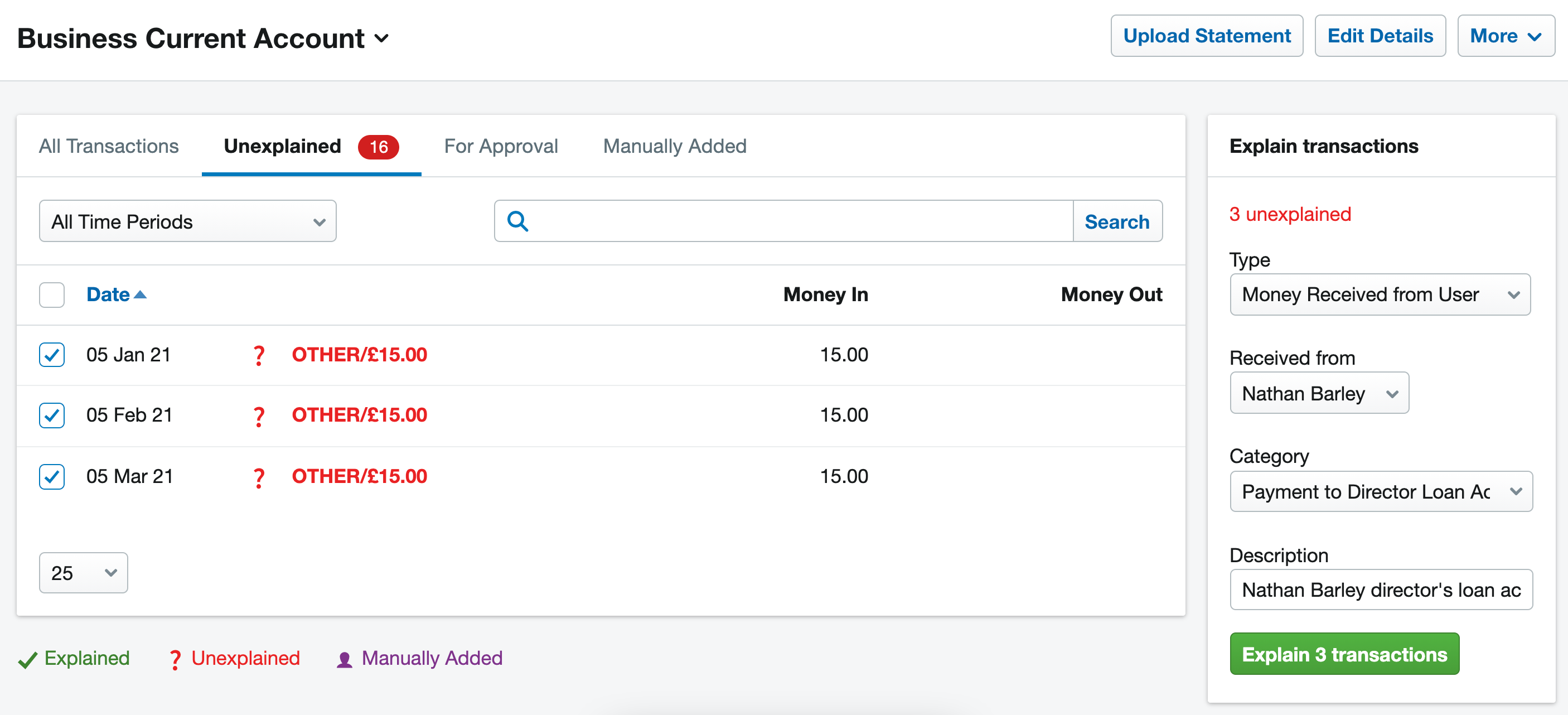Click the purple Manually Added person icon
The image size is (1568, 715).
pos(345,660)
